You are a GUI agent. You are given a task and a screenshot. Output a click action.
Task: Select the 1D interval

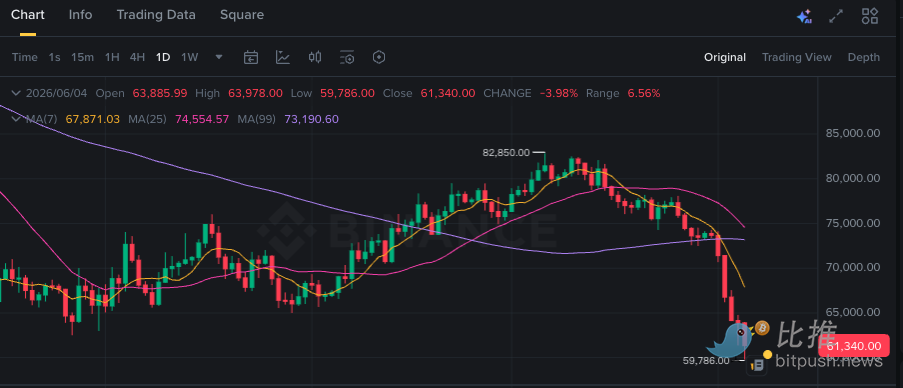click(163, 57)
